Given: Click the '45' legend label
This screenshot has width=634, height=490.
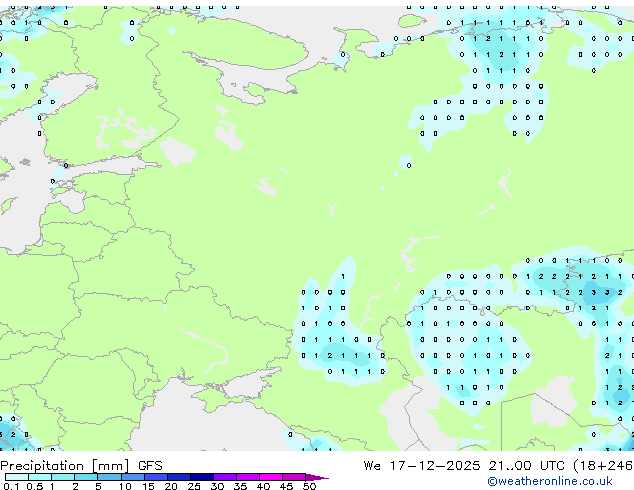Looking at the screenshot, I should tap(286, 486).
